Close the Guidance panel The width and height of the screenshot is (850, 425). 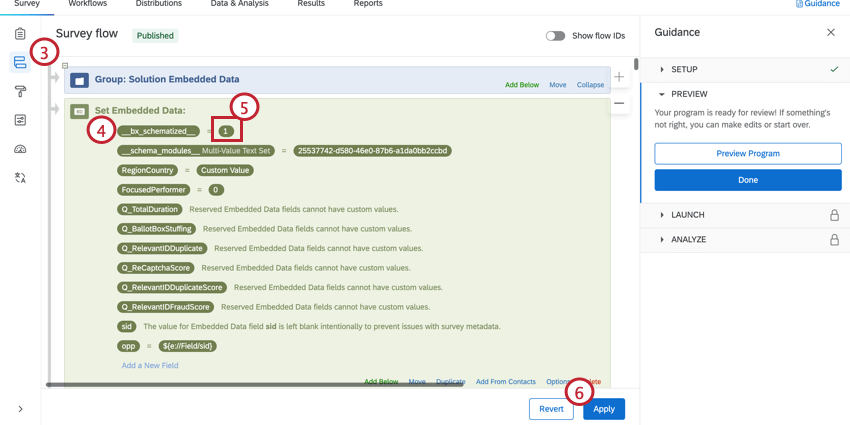(x=830, y=33)
